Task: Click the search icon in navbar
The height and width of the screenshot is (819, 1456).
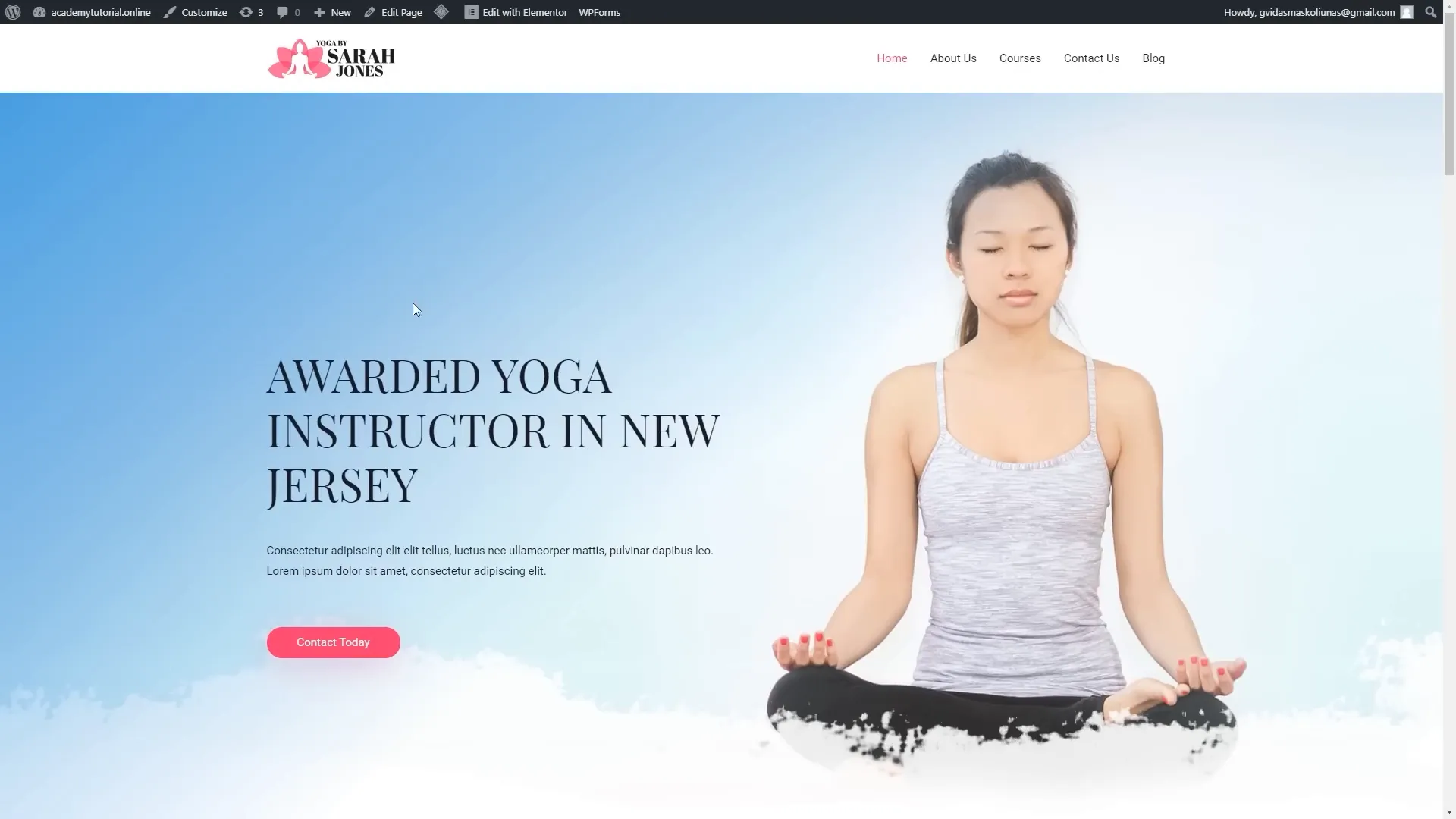Action: [1430, 11]
